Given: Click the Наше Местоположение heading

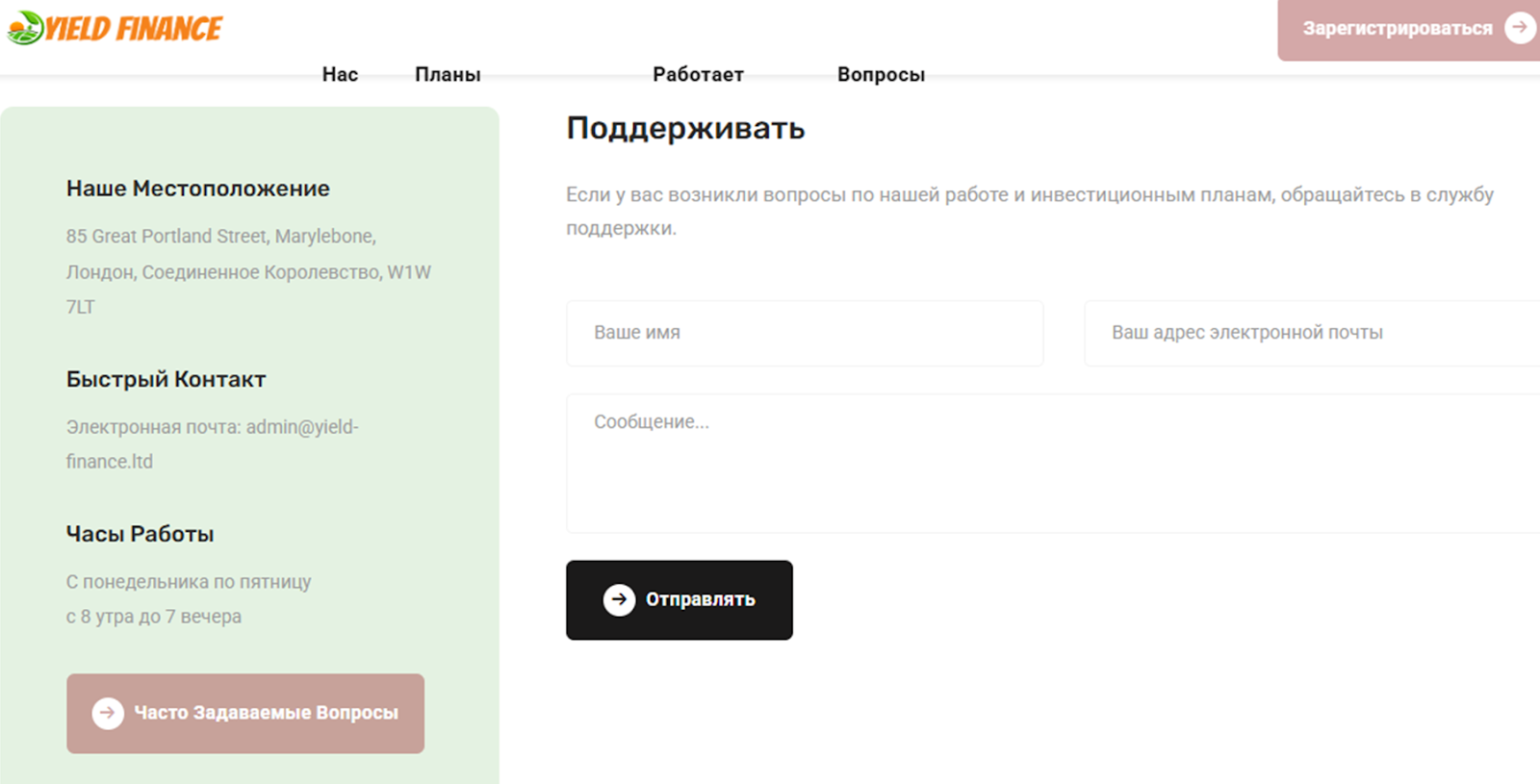Looking at the screenshot, I should click(197, 189).
